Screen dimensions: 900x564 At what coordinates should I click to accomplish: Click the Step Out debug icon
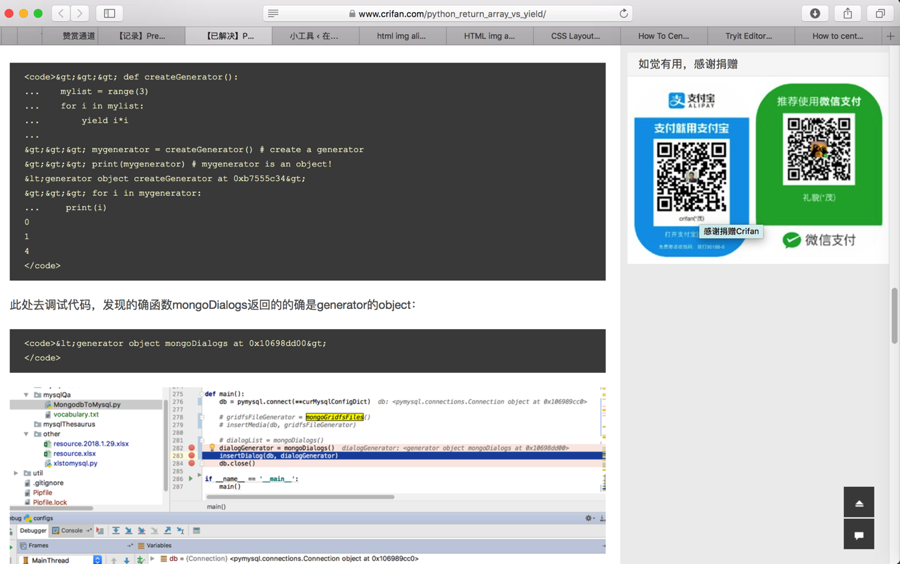[168, 531]
